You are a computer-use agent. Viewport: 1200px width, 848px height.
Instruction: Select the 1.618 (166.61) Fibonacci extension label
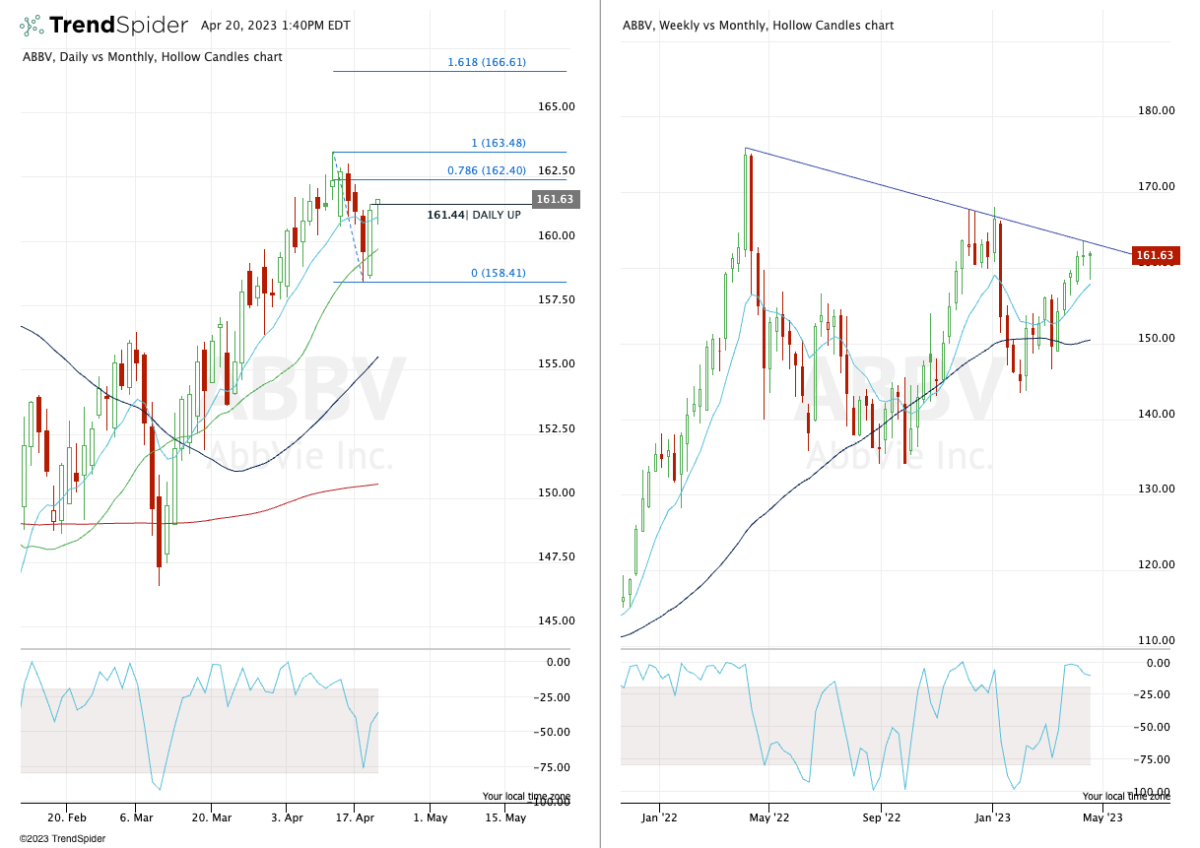487,62
